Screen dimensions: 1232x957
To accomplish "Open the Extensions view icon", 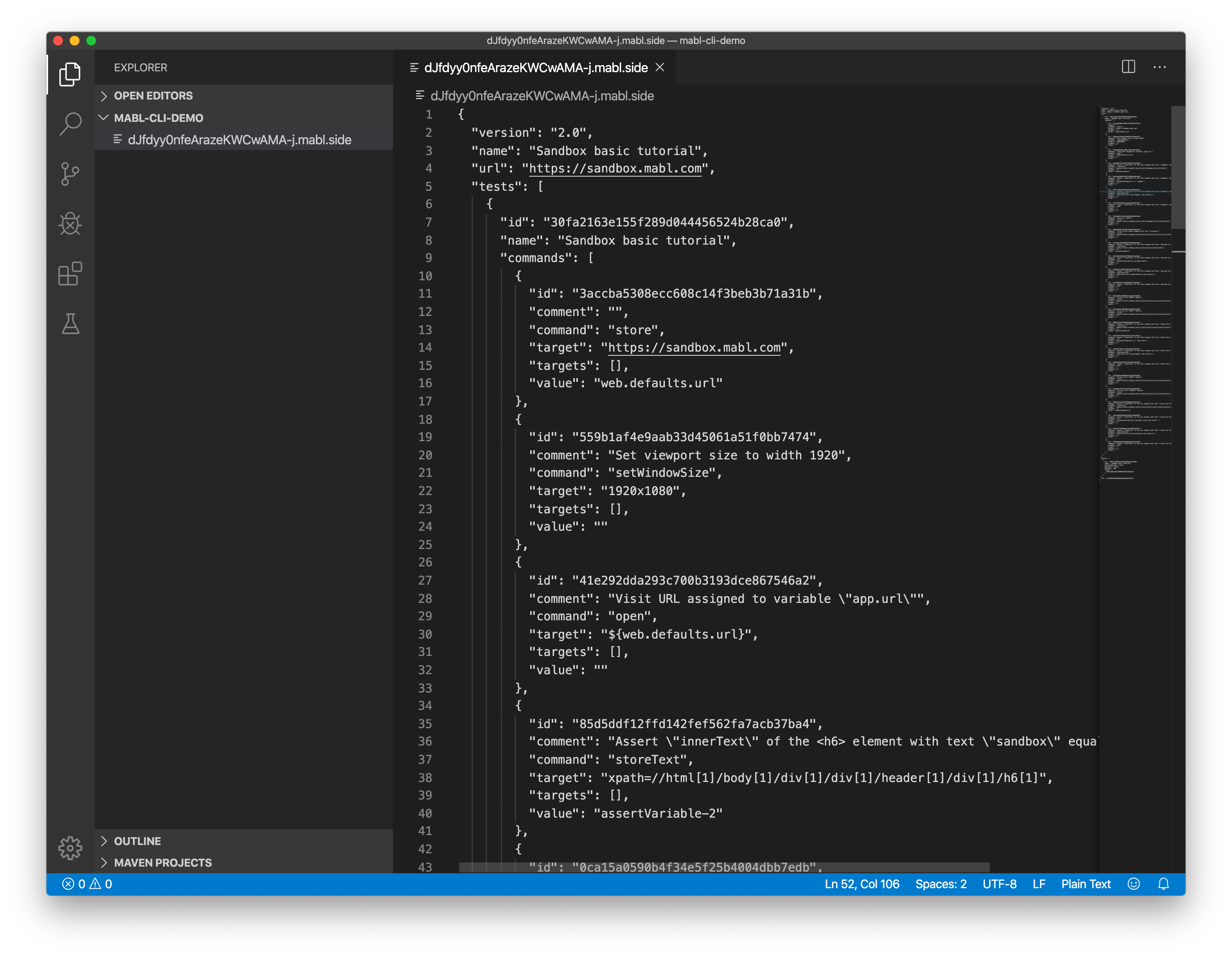I will pos(70,274).
